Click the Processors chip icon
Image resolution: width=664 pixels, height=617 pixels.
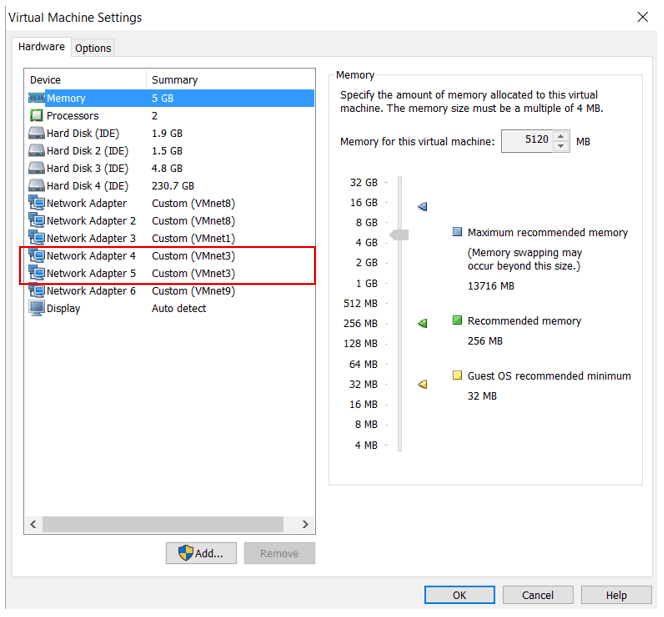click(36, 116)
